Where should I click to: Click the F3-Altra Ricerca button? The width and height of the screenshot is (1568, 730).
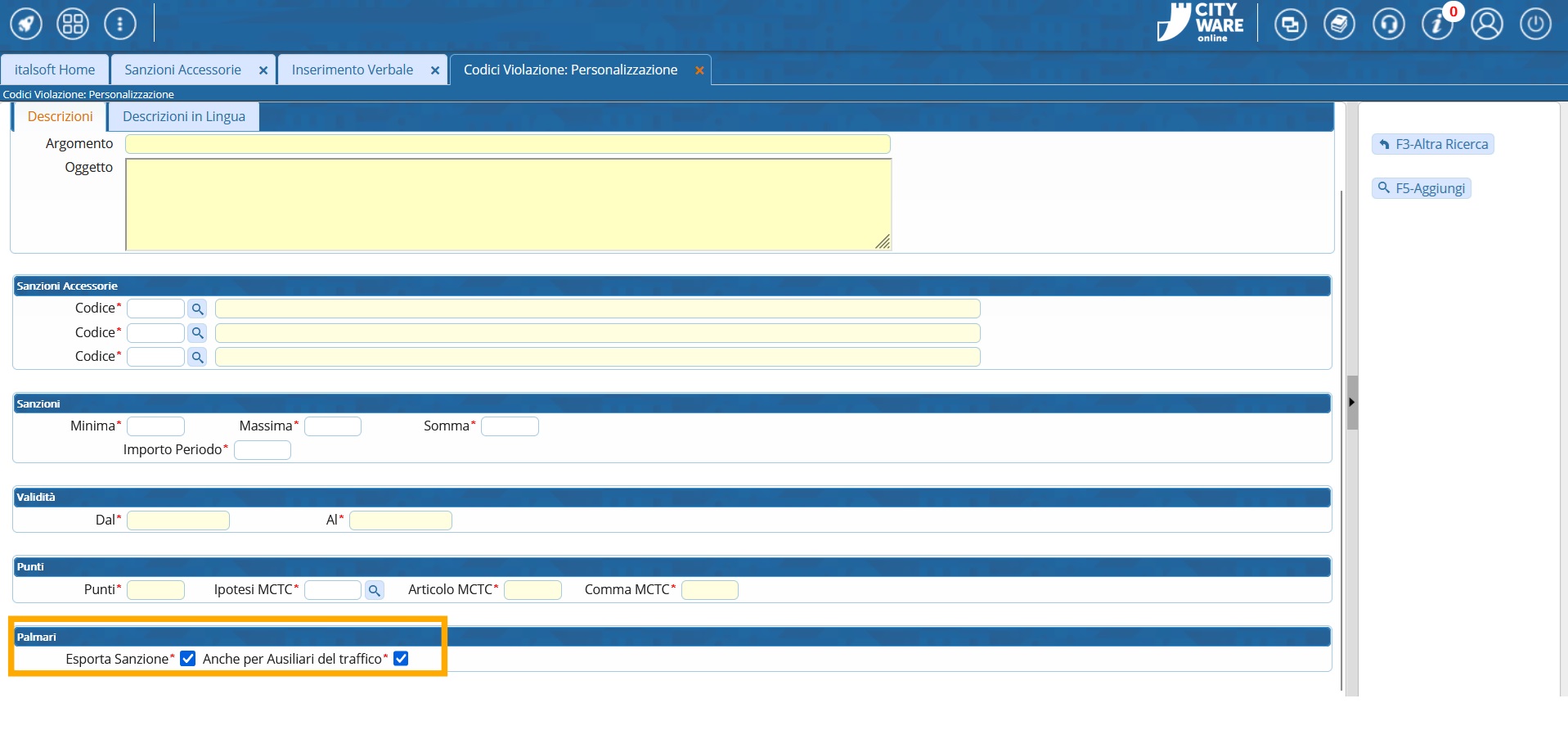[1433, 144]
